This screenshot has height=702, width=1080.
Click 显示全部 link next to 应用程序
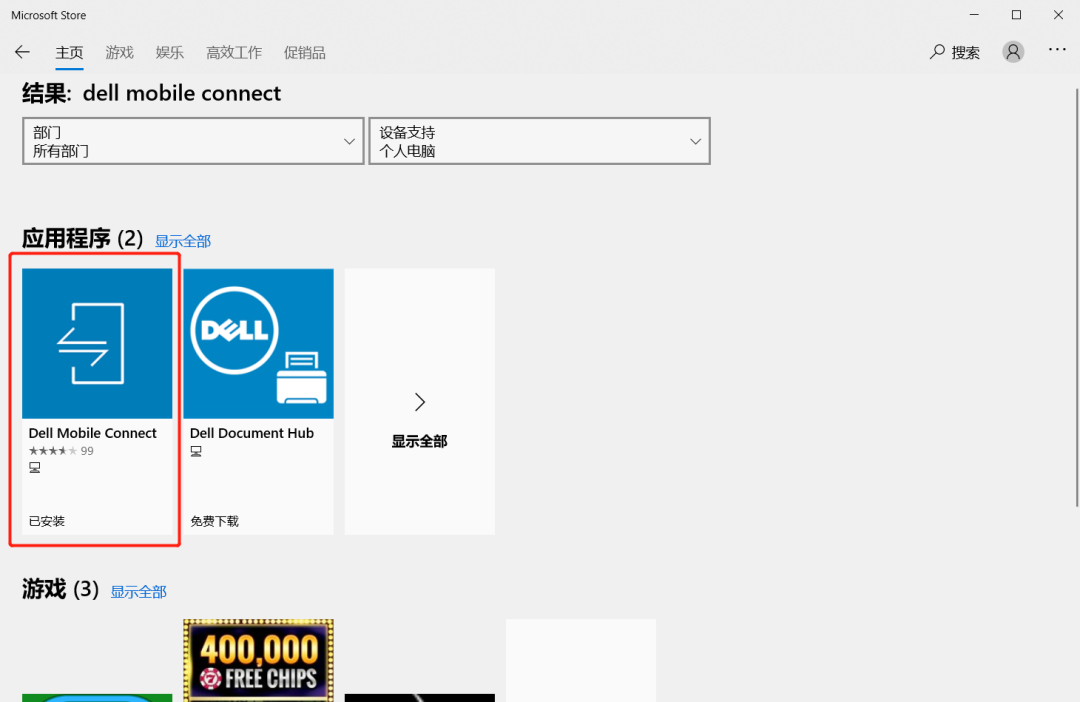coord(183,241)
